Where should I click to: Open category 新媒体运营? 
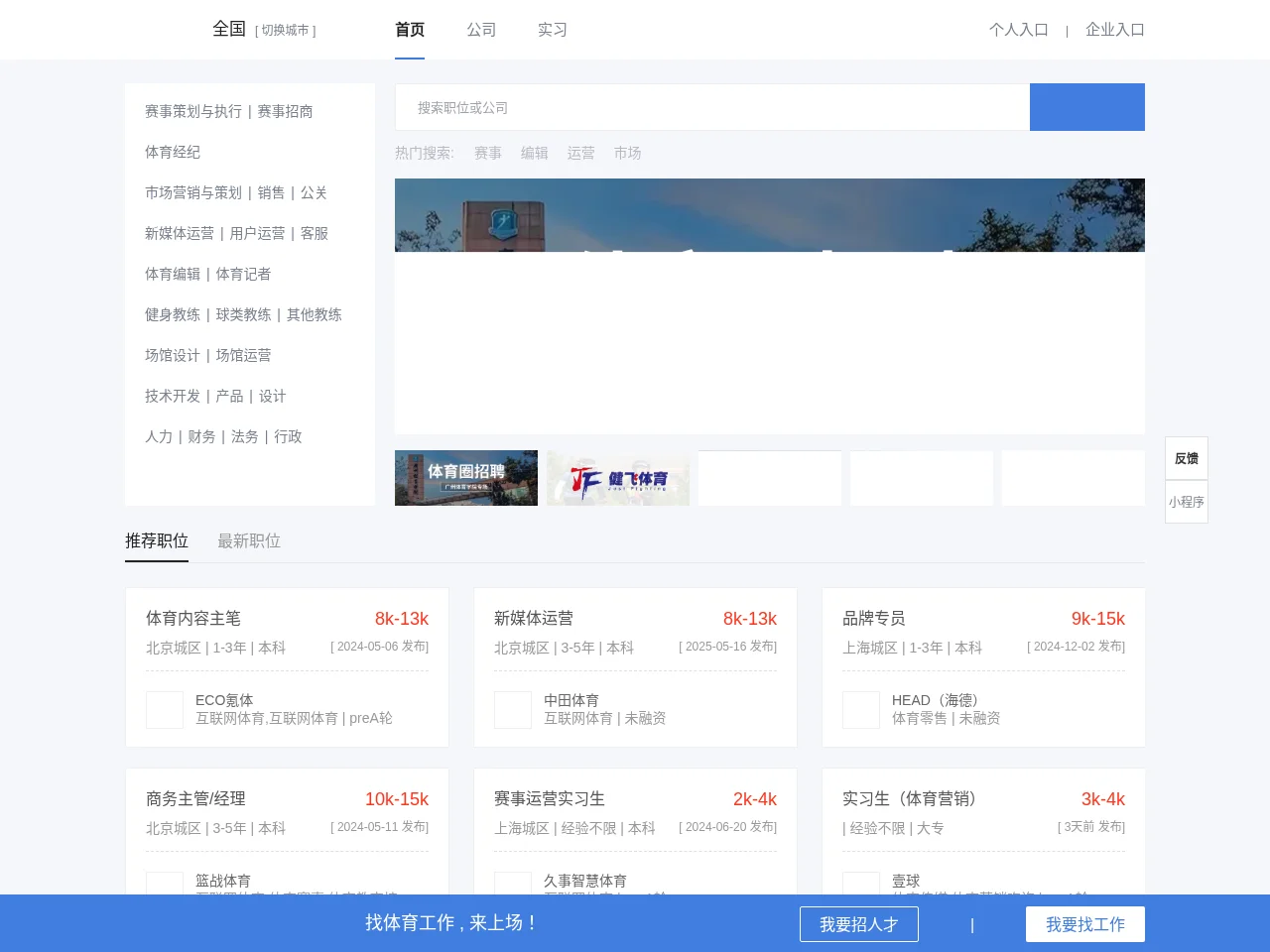pyautogui.click(x=180, y=233)
